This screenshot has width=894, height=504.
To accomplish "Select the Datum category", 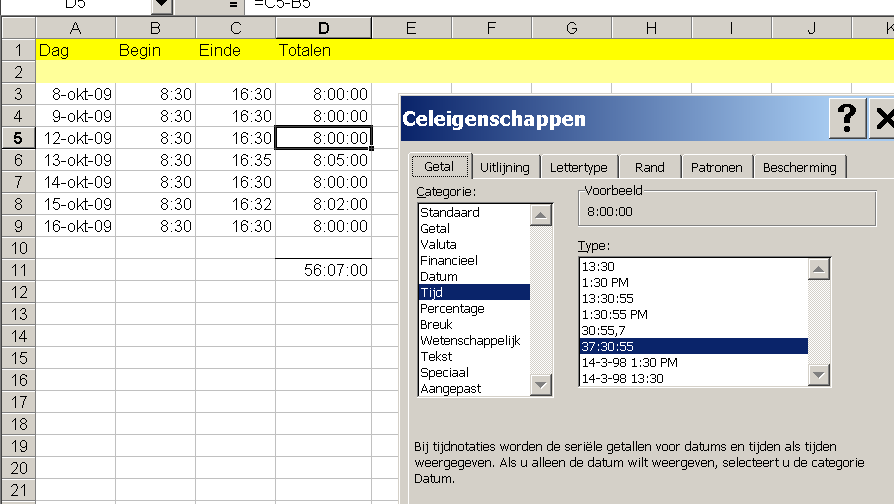I will tap(439, 276).
